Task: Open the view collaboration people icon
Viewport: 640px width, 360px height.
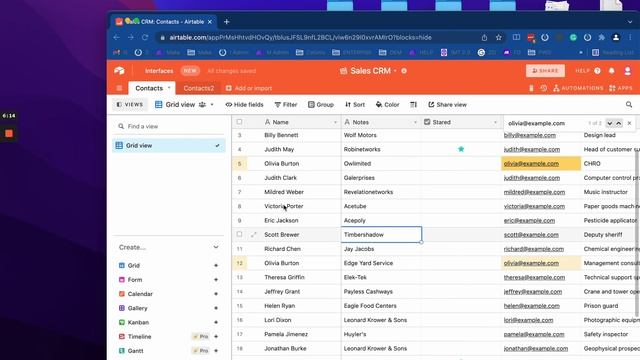Action: click(x=202, y=105)
